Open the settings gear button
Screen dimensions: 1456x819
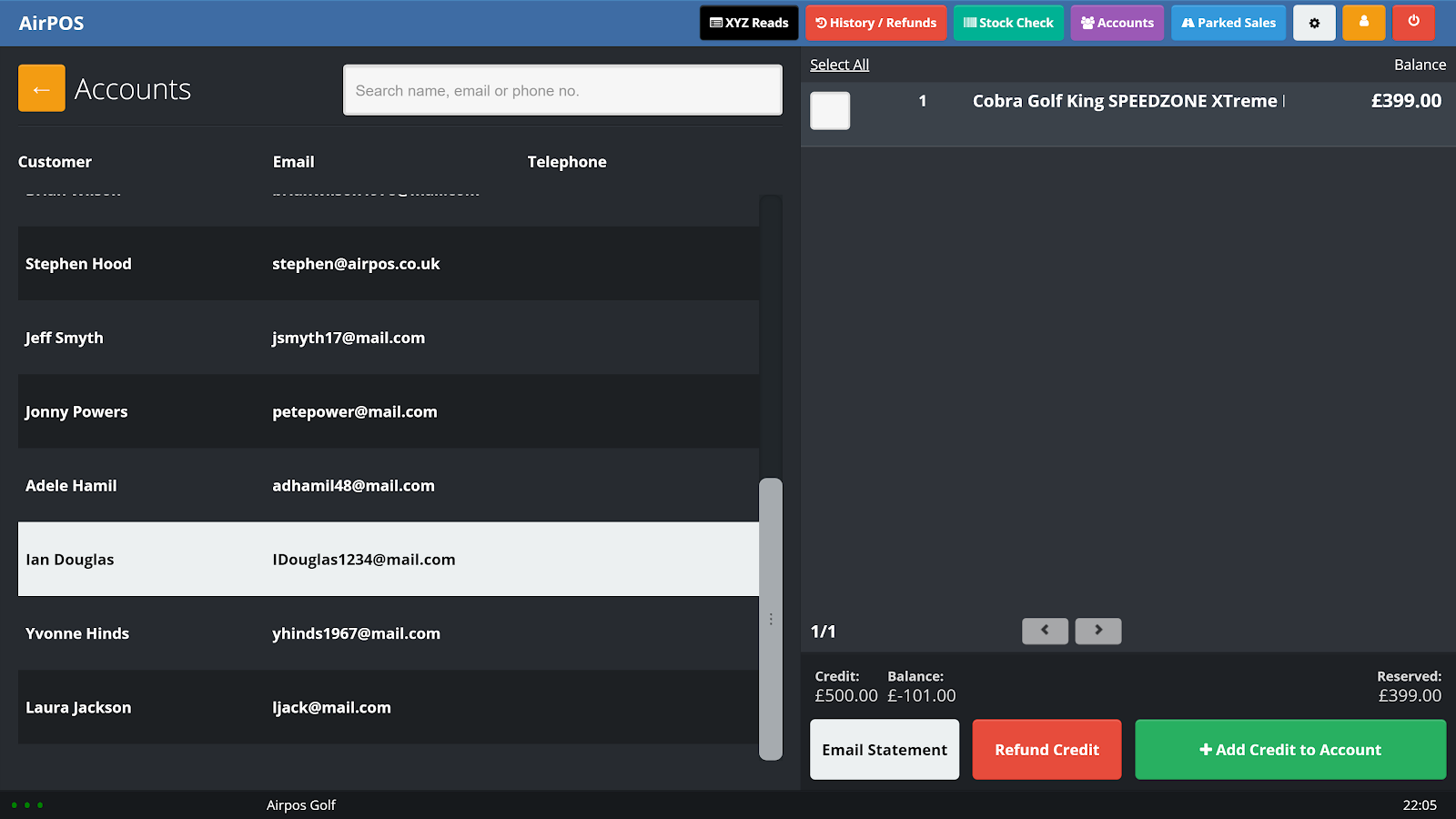click(1314, 23)
